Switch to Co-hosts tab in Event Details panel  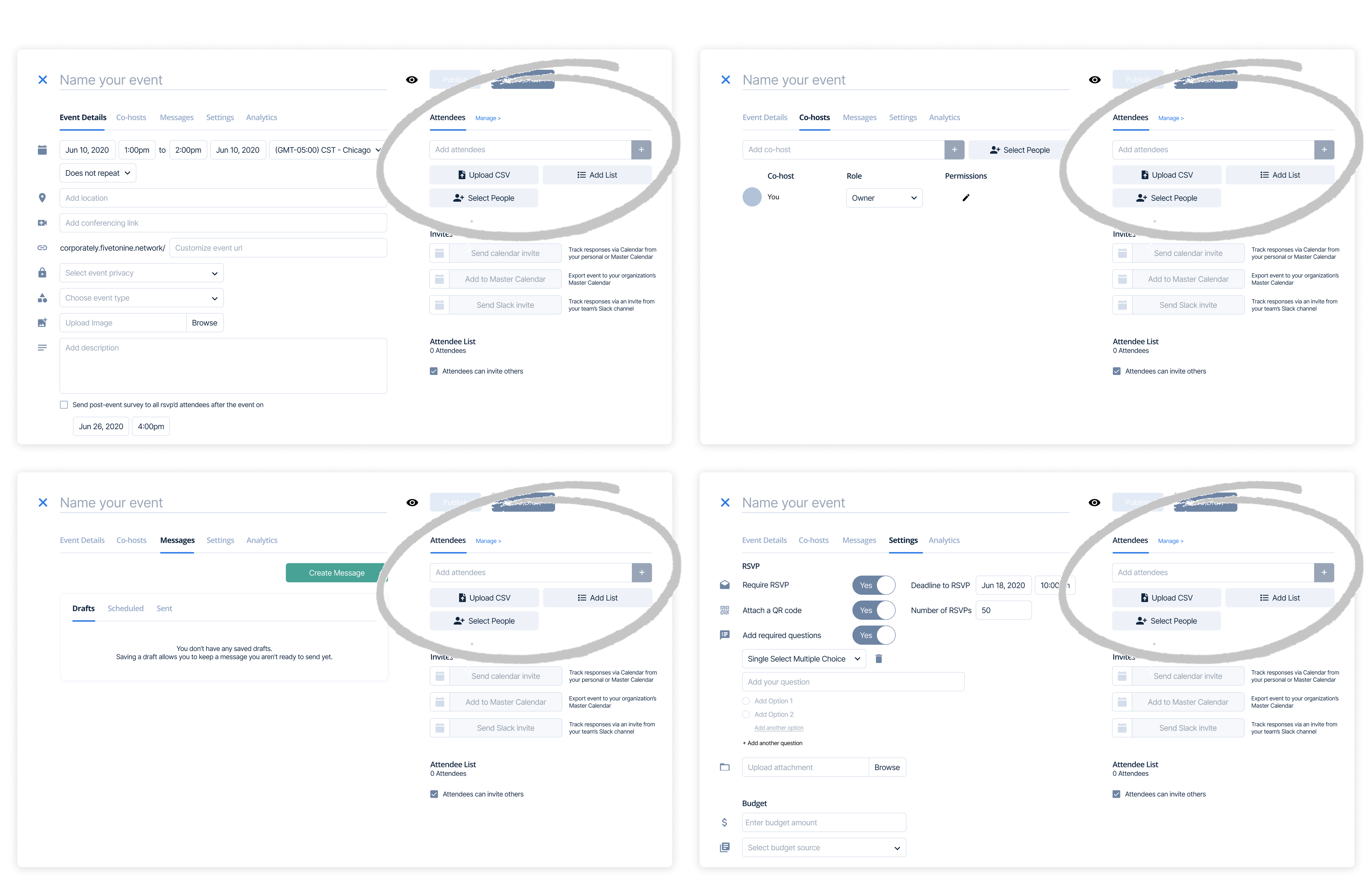click(x=131, y=118)
